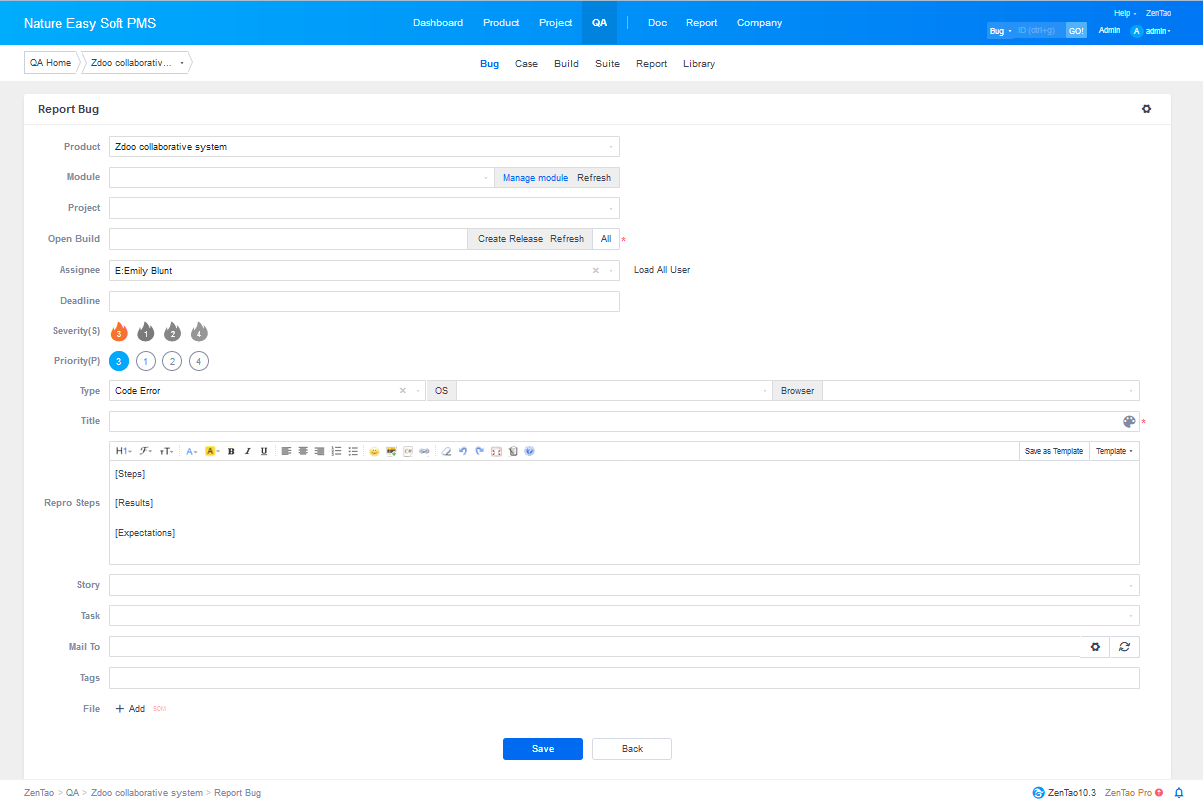Open the Browser dropdown list
Image resolution: width=1203 pixels, height=805 pixels.
980,391
